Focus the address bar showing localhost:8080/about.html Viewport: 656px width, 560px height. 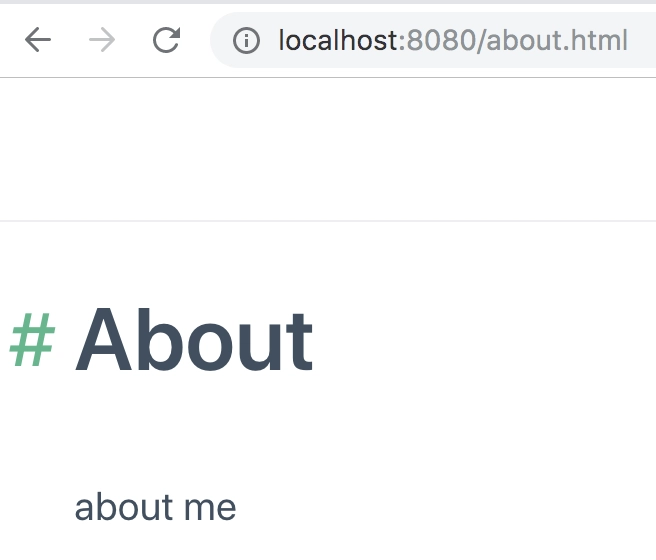(433, 40)
